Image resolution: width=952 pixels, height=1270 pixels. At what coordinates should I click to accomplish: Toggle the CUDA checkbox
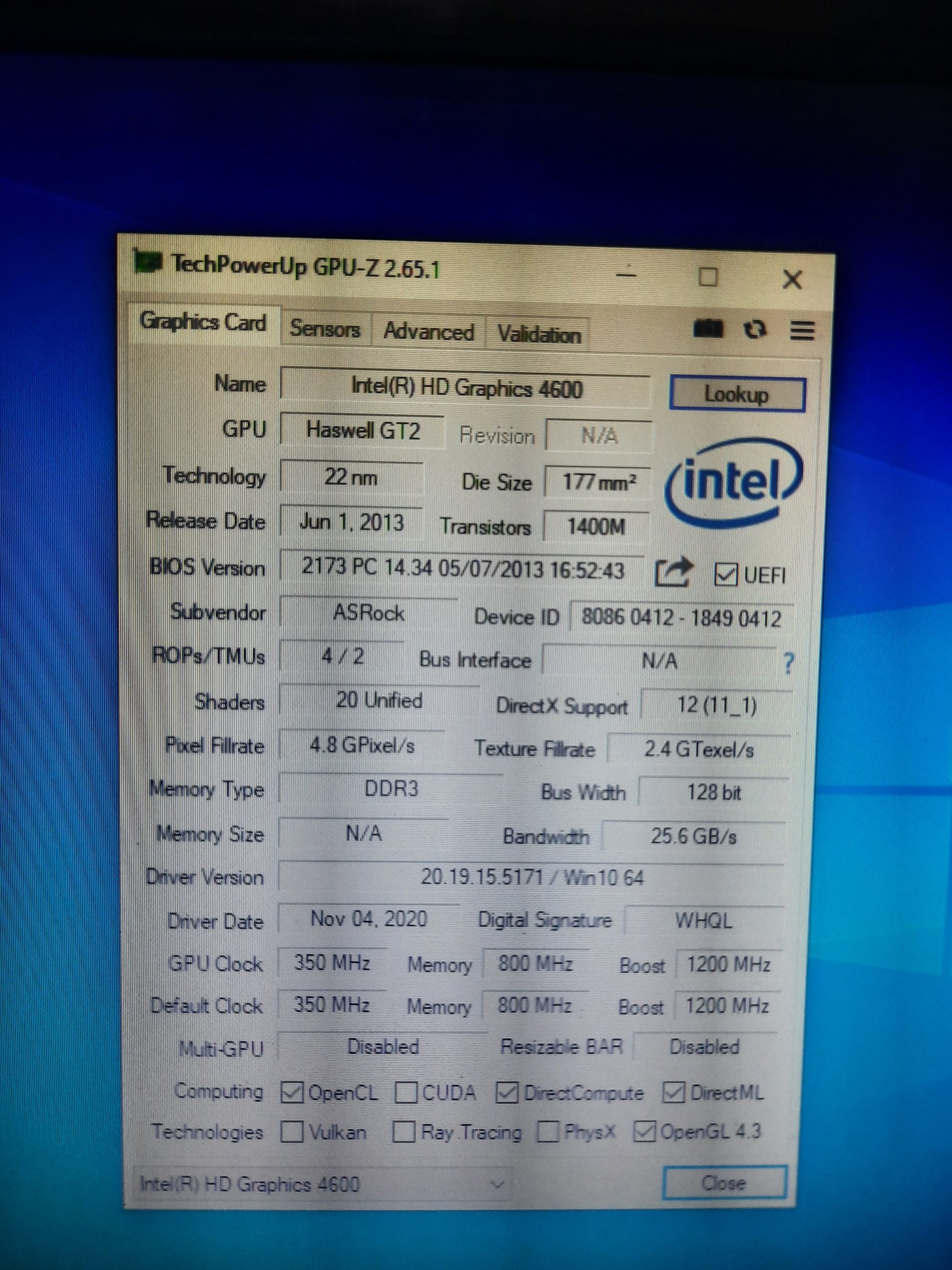pos(406,1092)
